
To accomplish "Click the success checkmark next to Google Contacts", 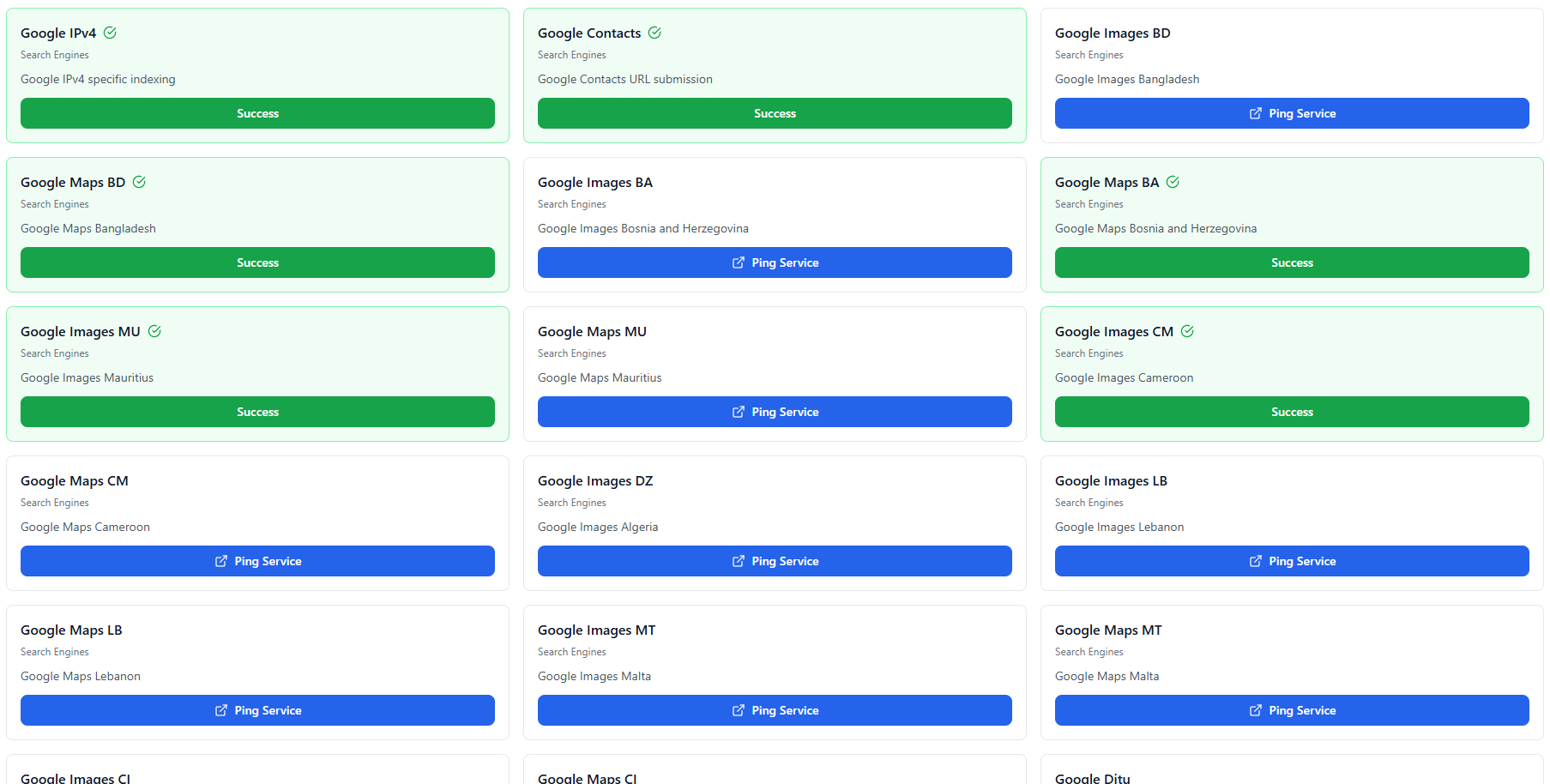I will click(x=654, y=33).
